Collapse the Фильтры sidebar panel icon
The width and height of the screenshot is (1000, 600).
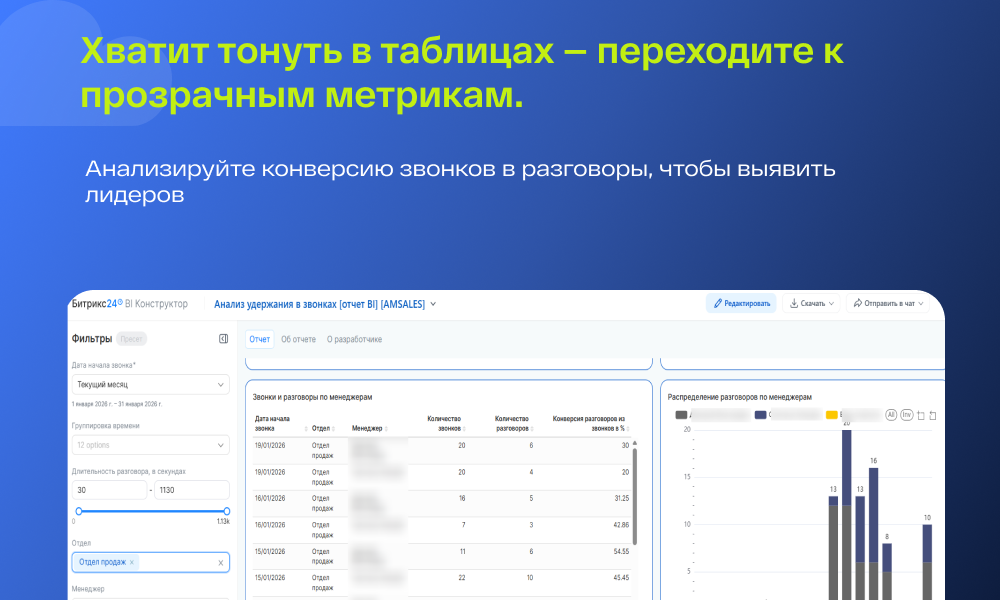pos(223,339)
